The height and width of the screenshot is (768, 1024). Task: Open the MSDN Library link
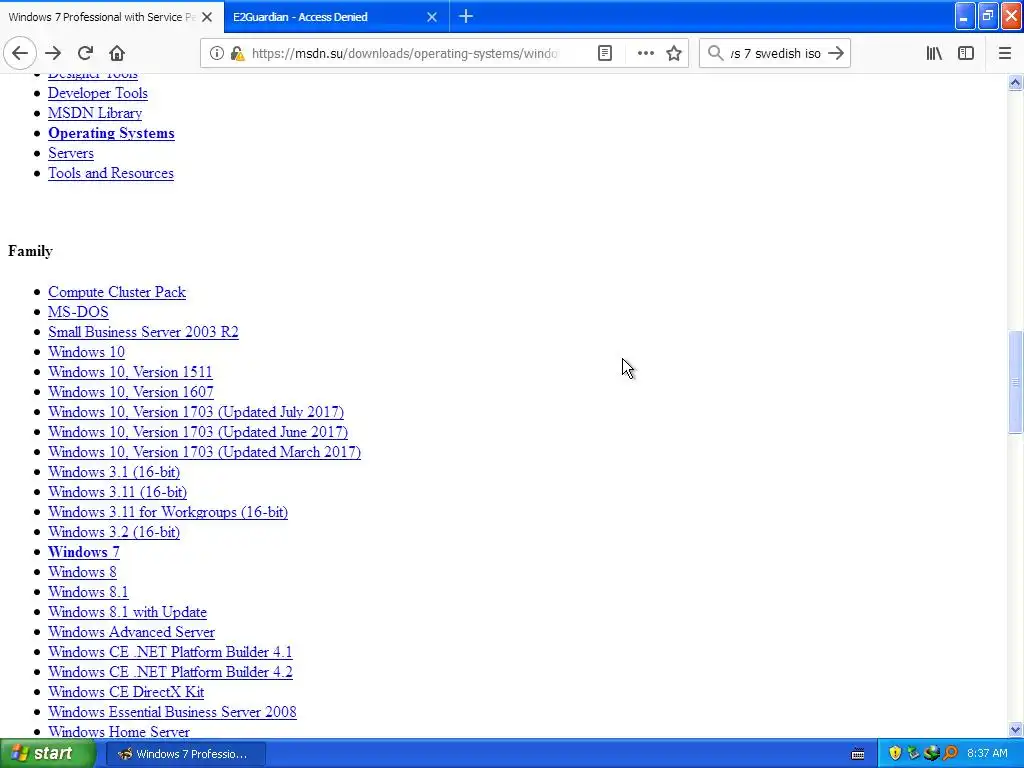[x=95, y=113]
